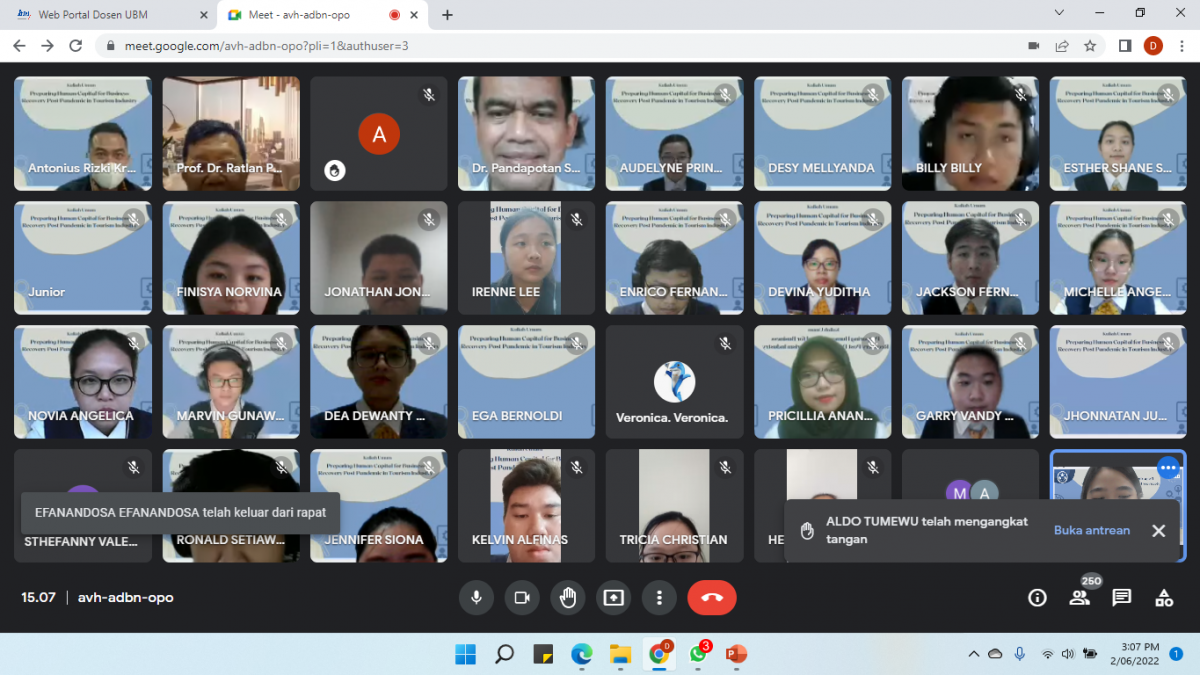
Task: Open the blue three-dot options on the highlighted tile
Action: pyautogui.click(x=1167, y=468)
